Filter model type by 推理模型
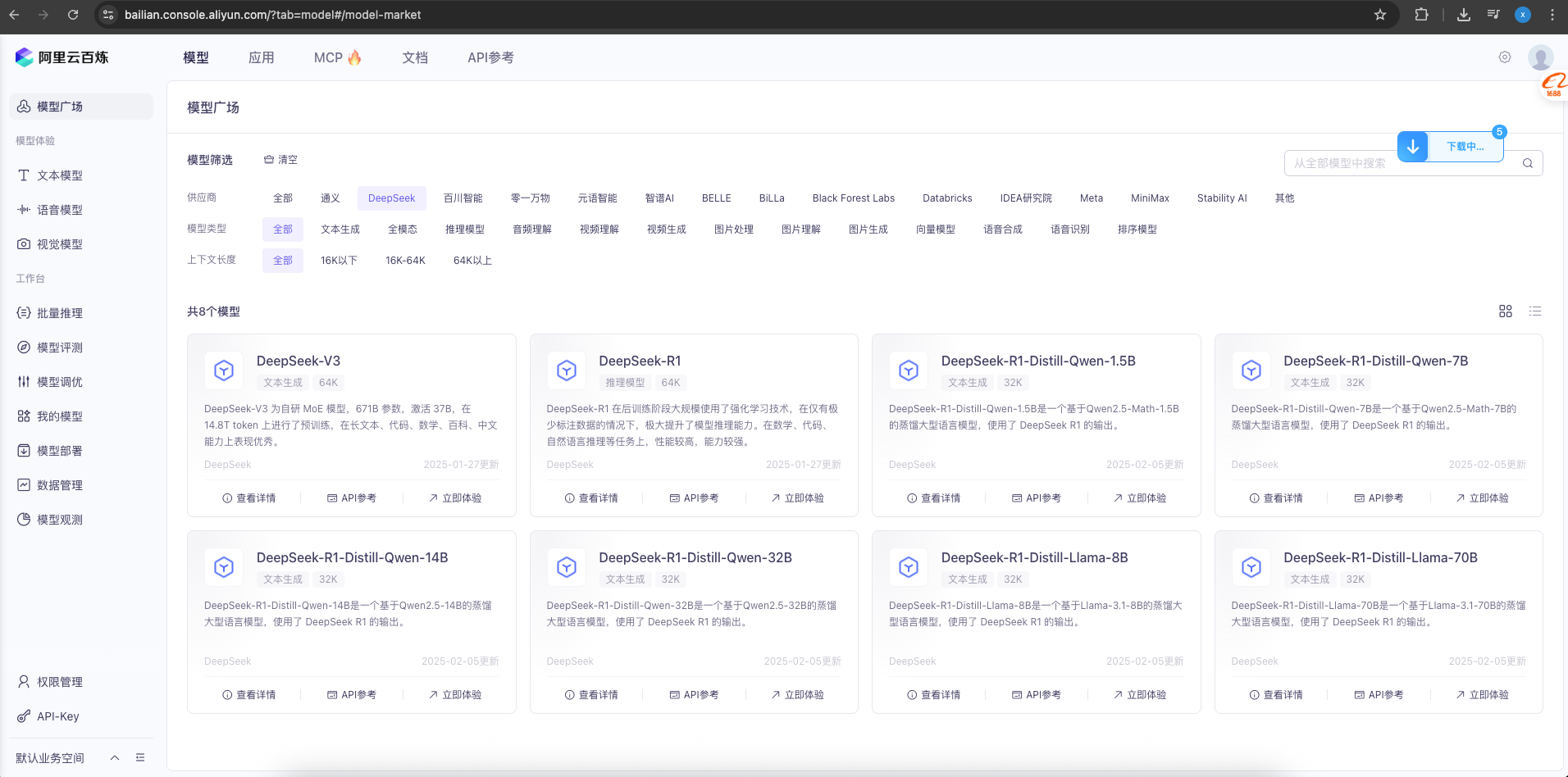Screen dimensions: 1568x777 tap(465, 229)
